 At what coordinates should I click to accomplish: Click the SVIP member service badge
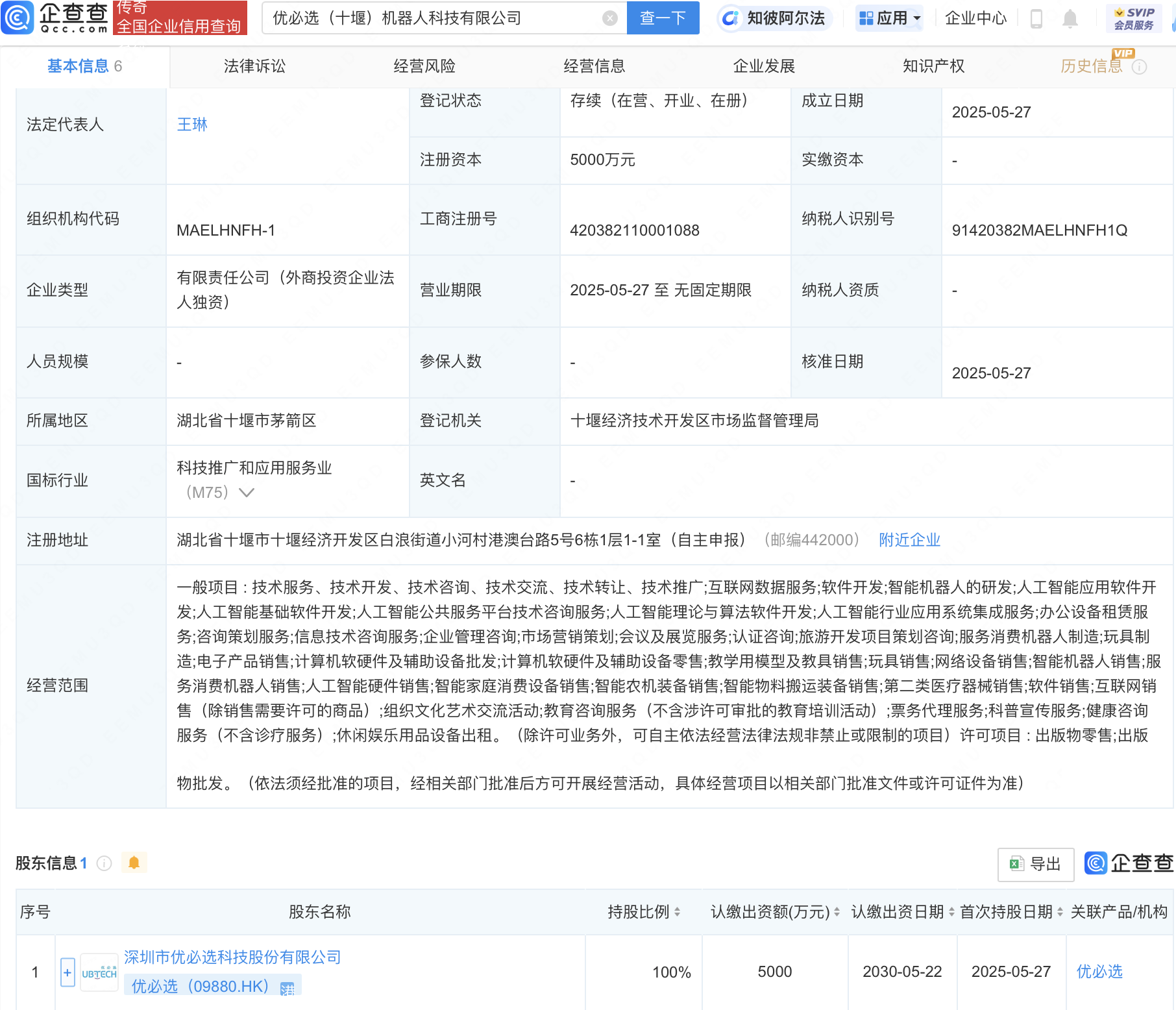coord(1134,18)
